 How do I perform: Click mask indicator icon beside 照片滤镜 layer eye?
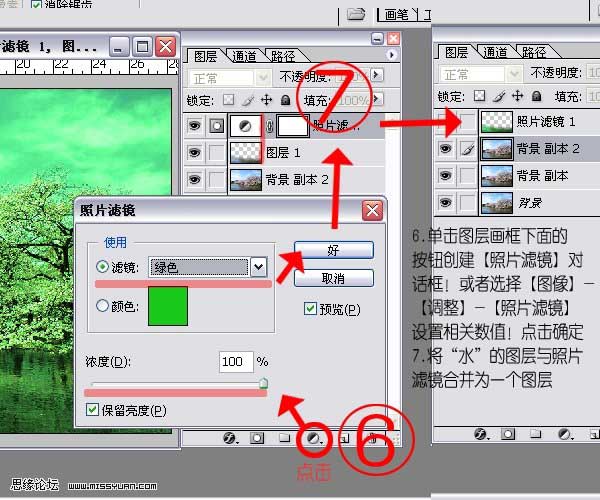[x=217, y=125]
